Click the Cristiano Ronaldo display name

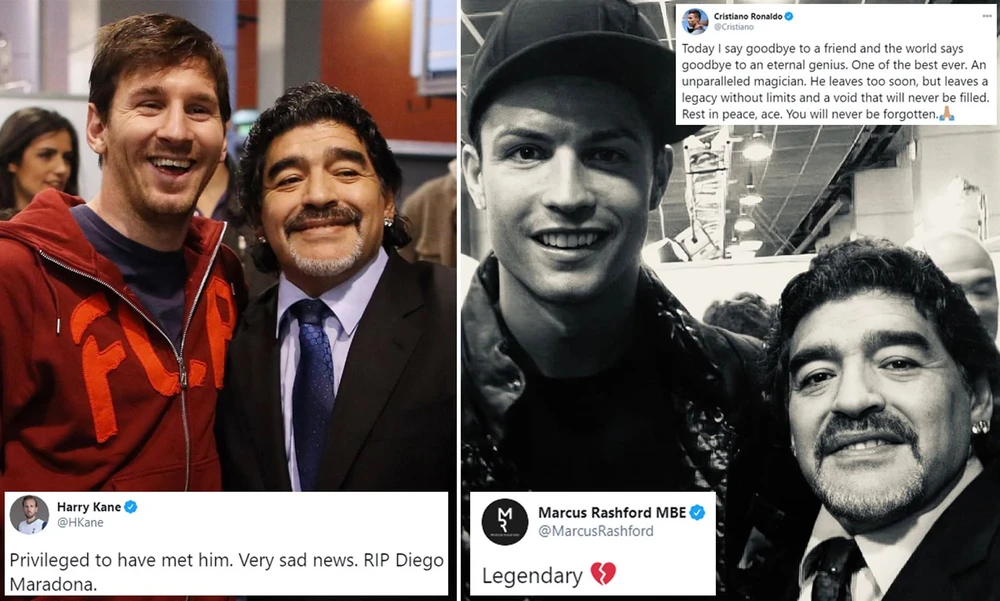tap(748, 17)
